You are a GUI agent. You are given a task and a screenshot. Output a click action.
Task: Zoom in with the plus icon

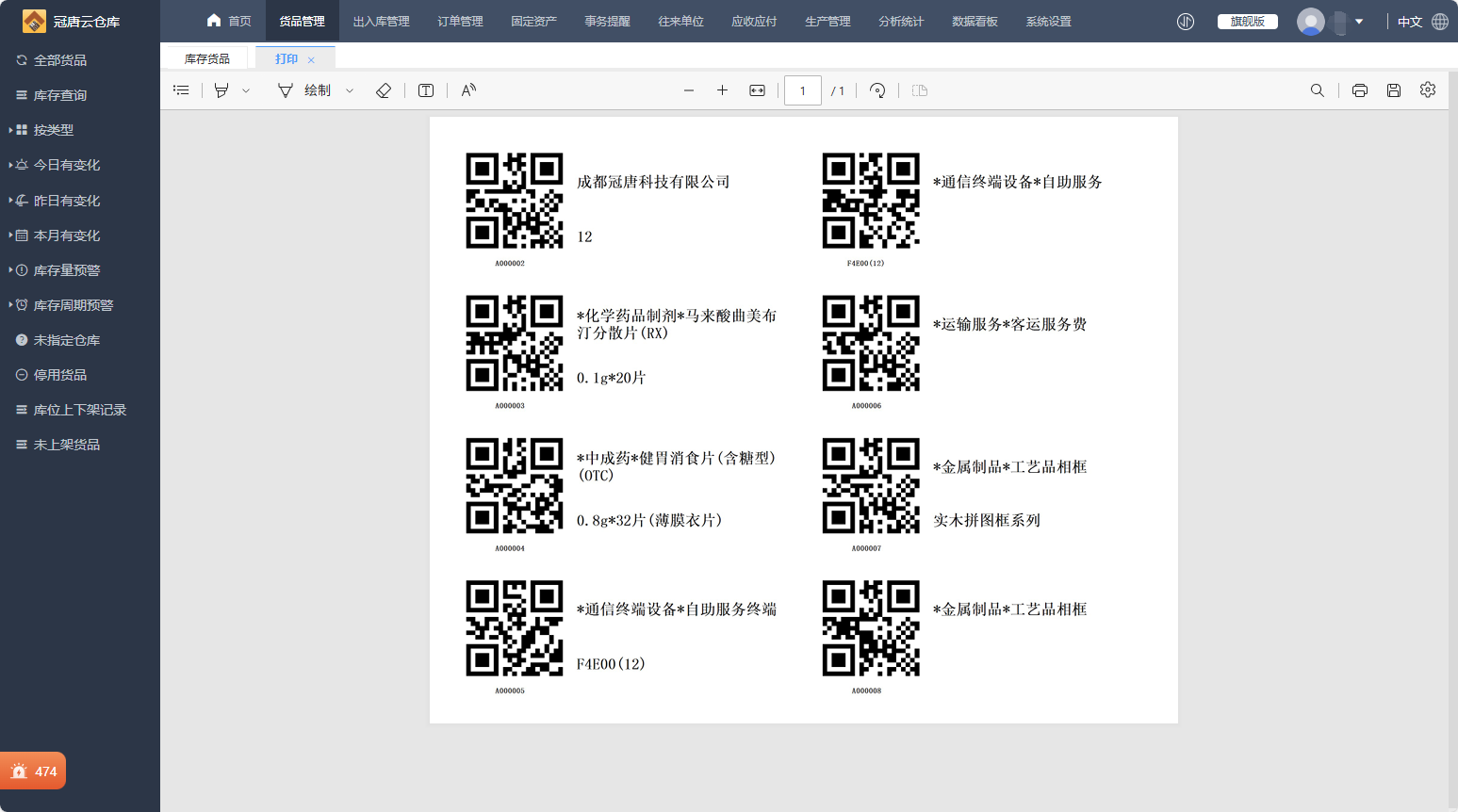click(722, 90)
